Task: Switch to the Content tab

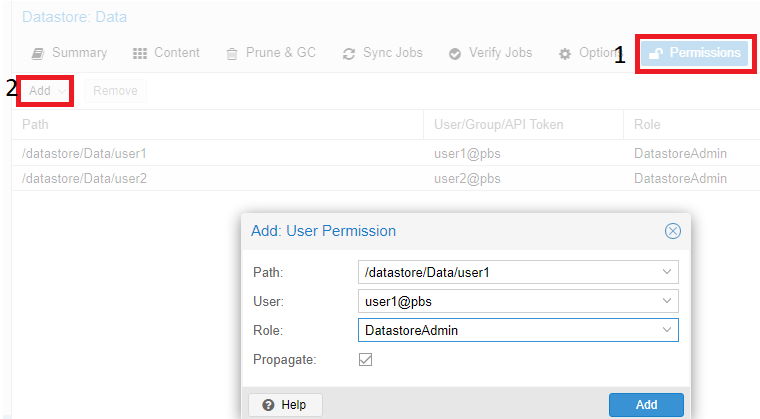Action: point(166,53)
